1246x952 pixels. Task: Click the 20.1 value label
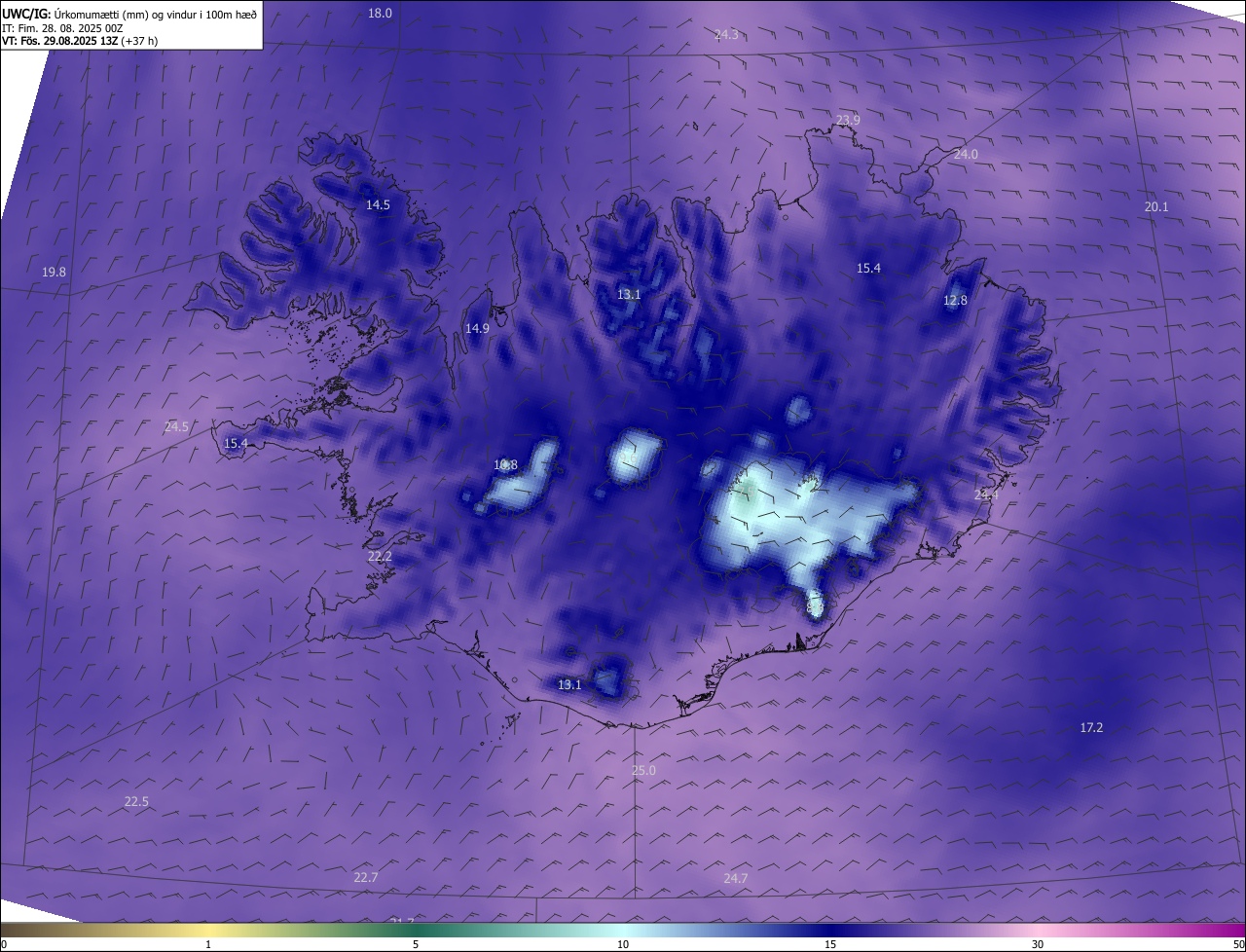(1156, 206)
